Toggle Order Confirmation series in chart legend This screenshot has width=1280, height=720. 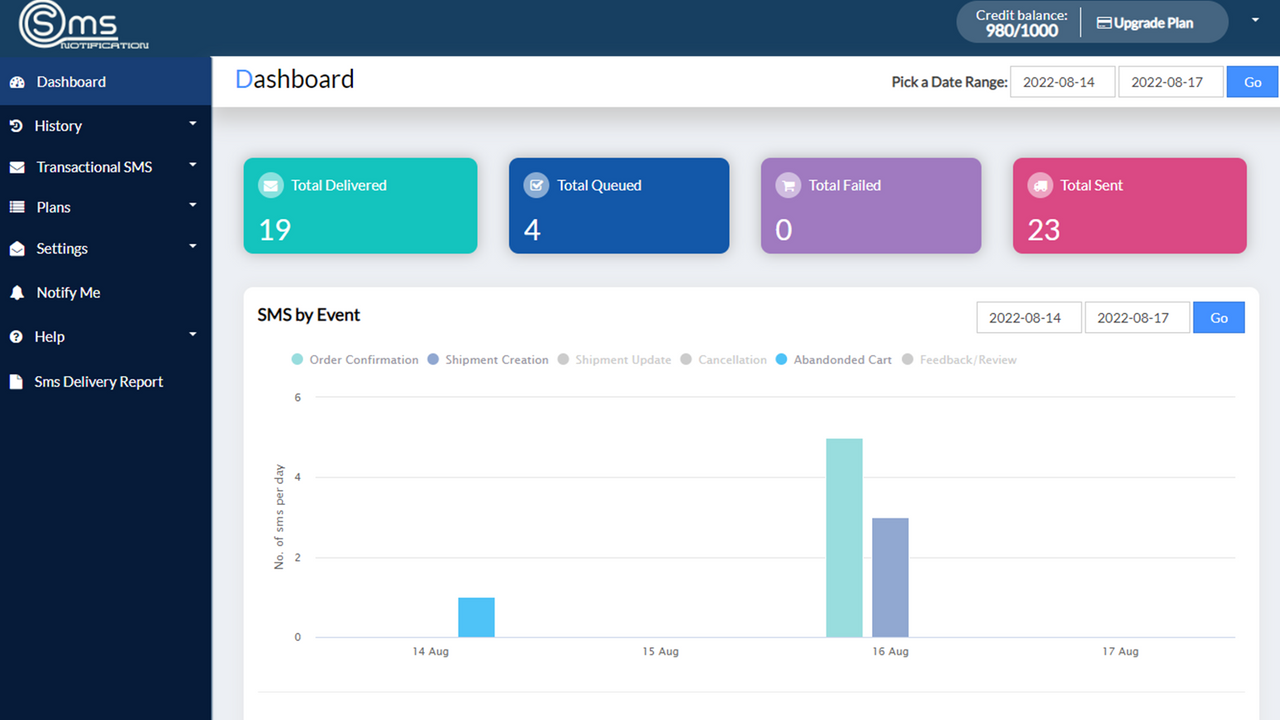(x=355, y=360)
